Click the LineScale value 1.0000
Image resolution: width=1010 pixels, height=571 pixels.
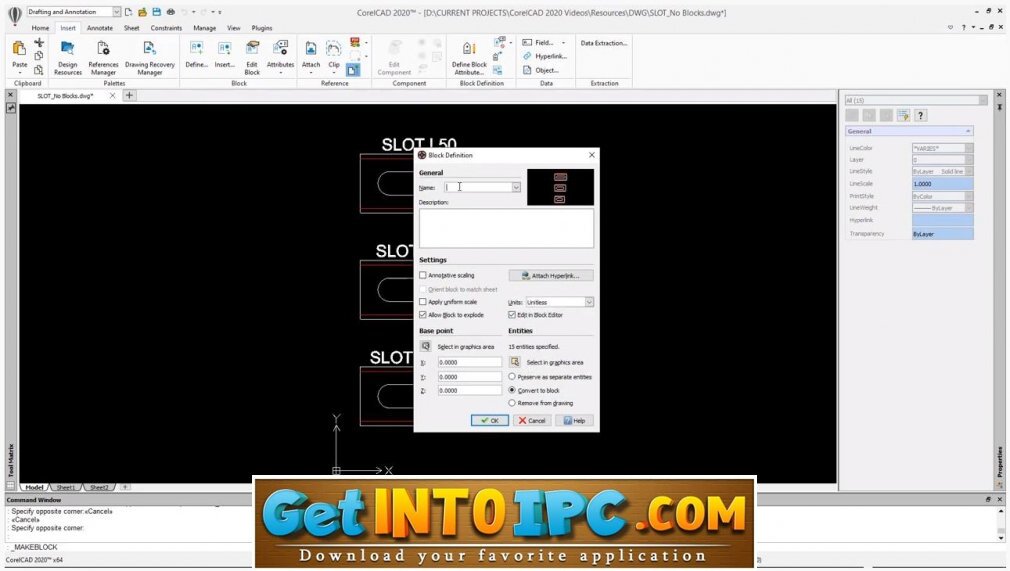[x=942, y=184]
